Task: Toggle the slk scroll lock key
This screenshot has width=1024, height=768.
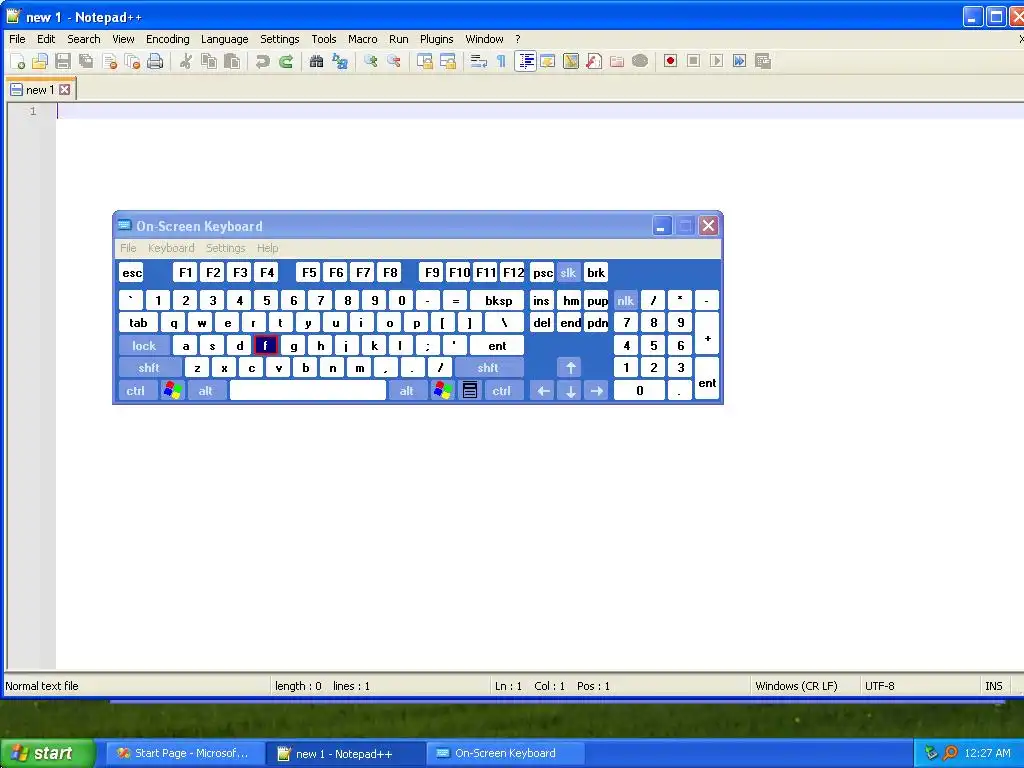Action: (568, 273)
